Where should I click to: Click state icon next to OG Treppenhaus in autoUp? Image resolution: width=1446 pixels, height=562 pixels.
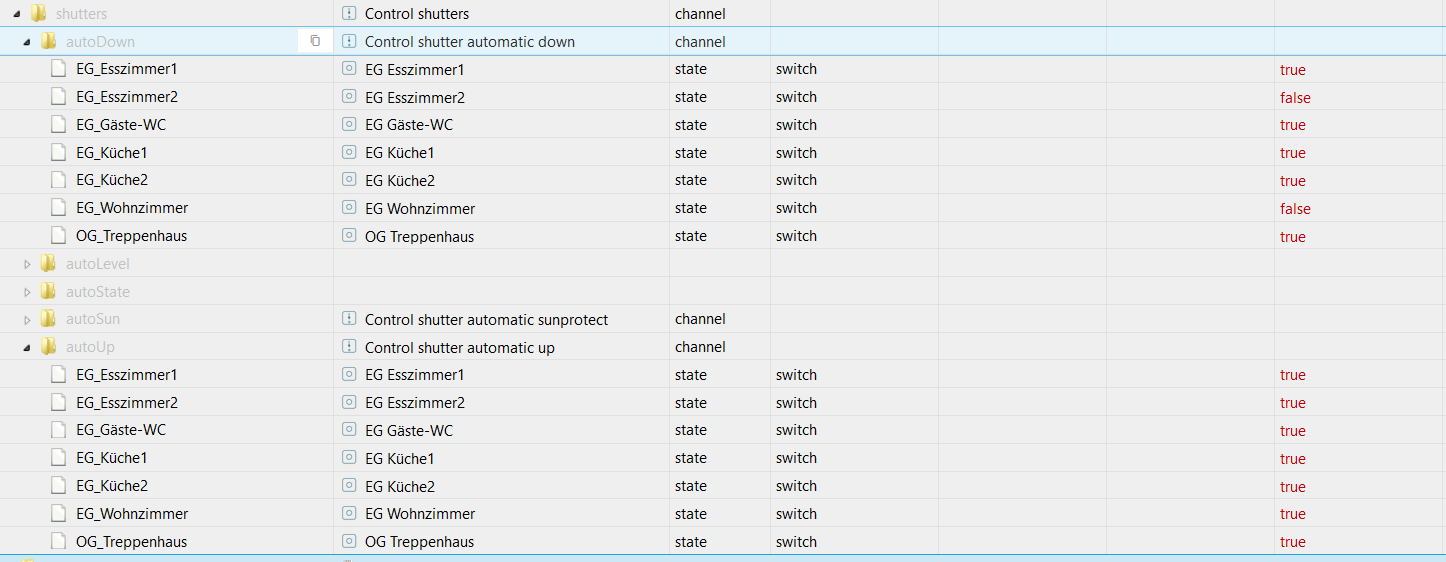(x=349, y=541)
